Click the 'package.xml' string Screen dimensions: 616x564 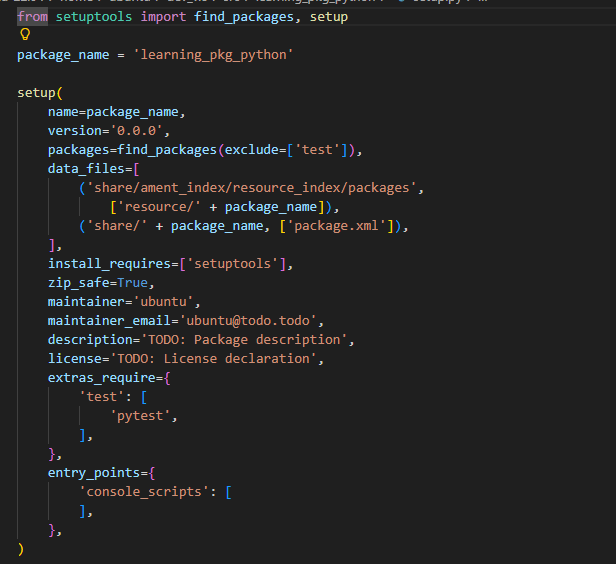point(336,226)
